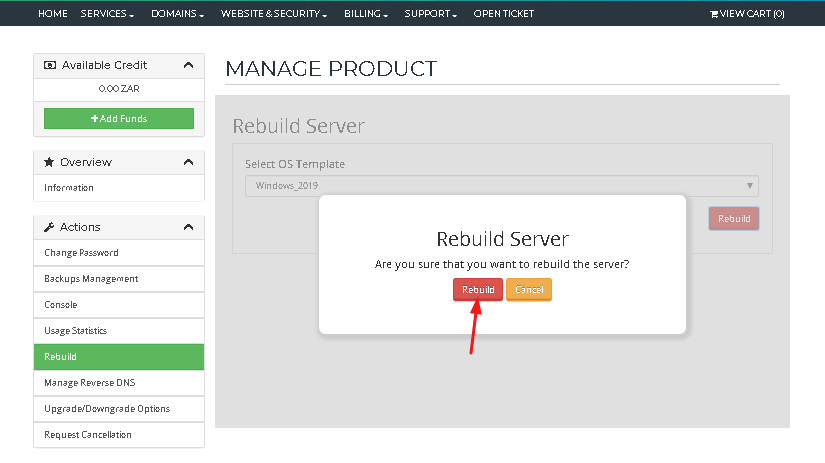Image resolution: width=825 pixels, height=463 pixels.
Task: Confirm with red Rebuild button in dialog
Action: coord(478,289)
